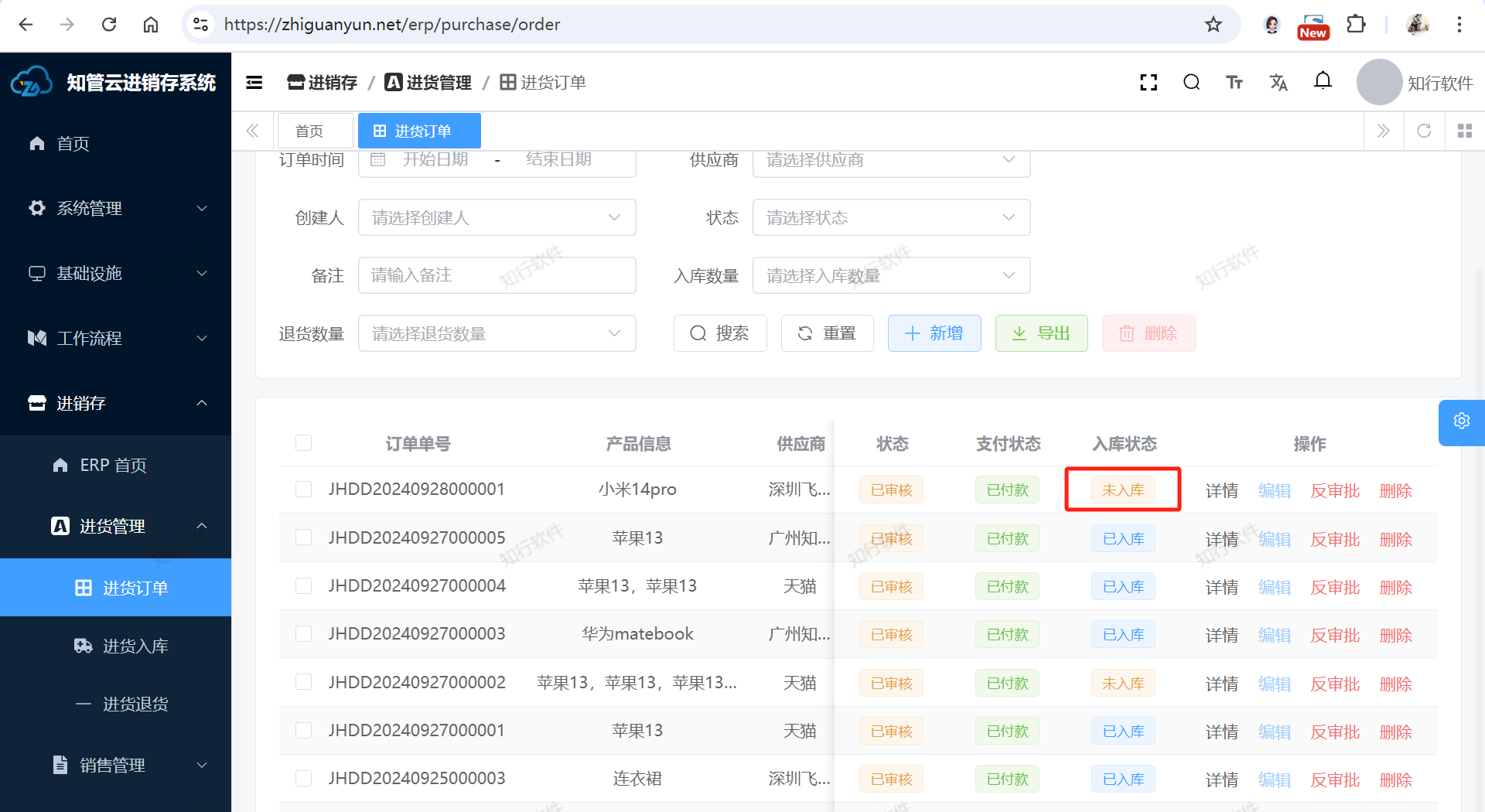Open 进货入库 in the sidebar
Screen dimensions: 1485x812
tap(135, 647)
